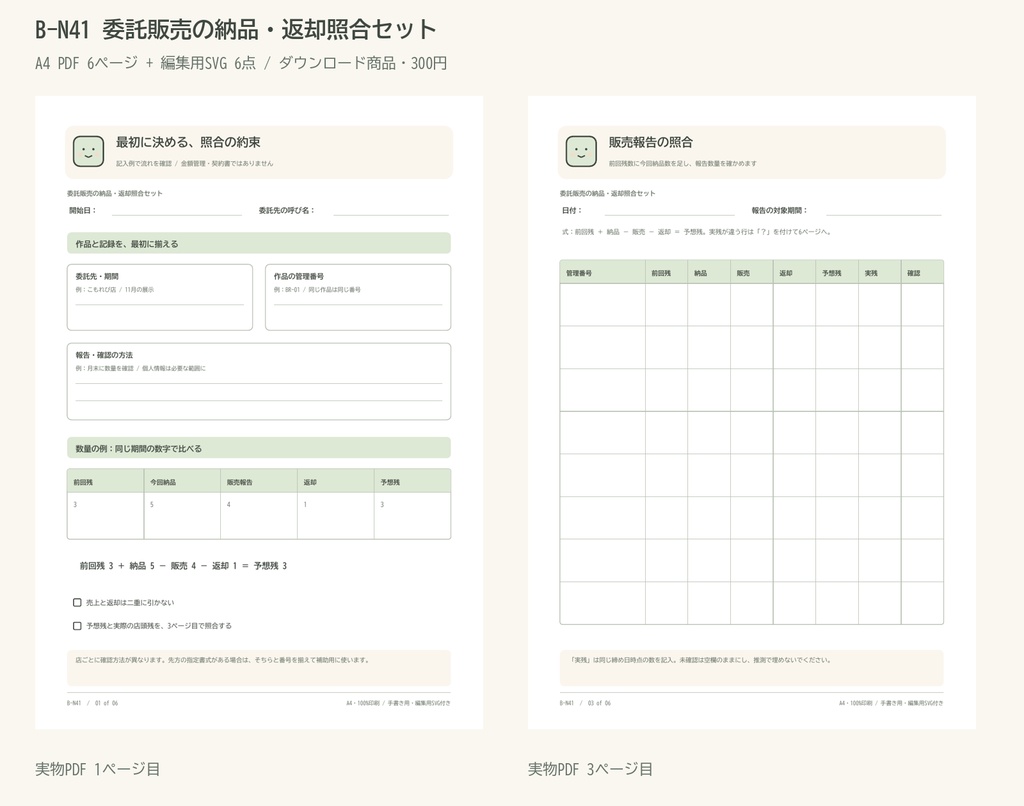
Task: Open the page 3 PDF preview thumbnail
Action: pos(752,413)
